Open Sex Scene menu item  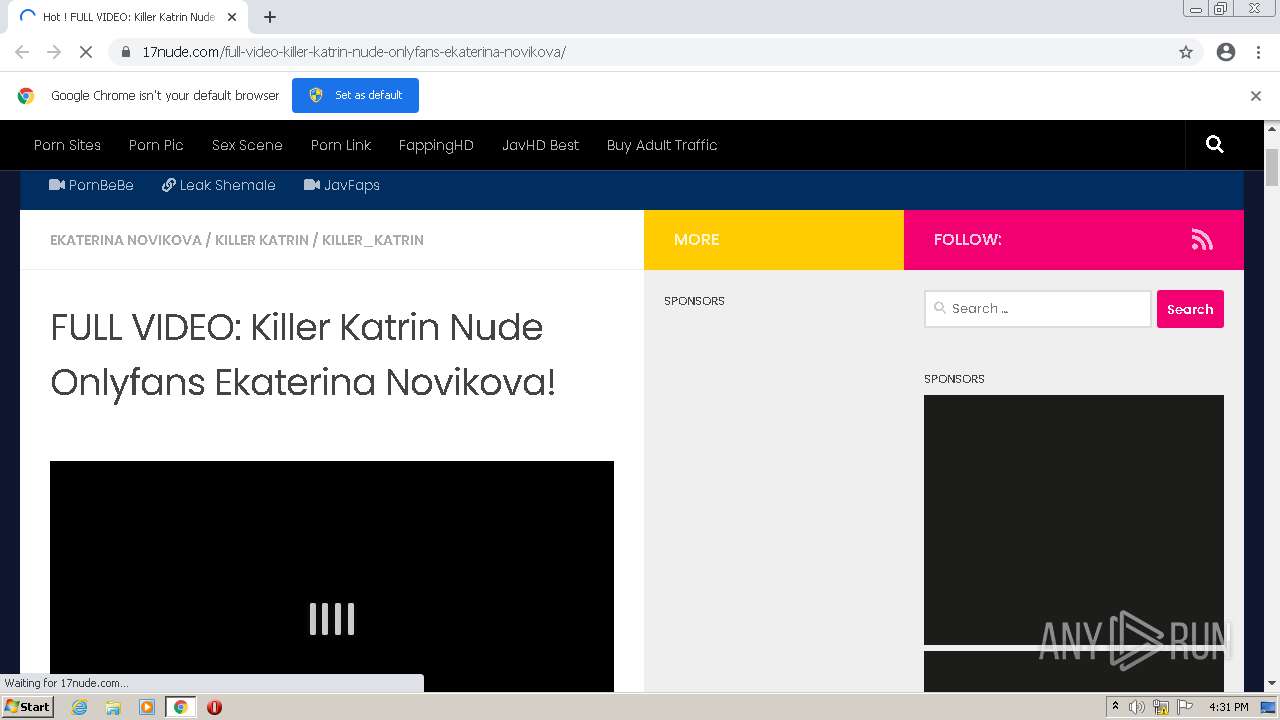247,145
